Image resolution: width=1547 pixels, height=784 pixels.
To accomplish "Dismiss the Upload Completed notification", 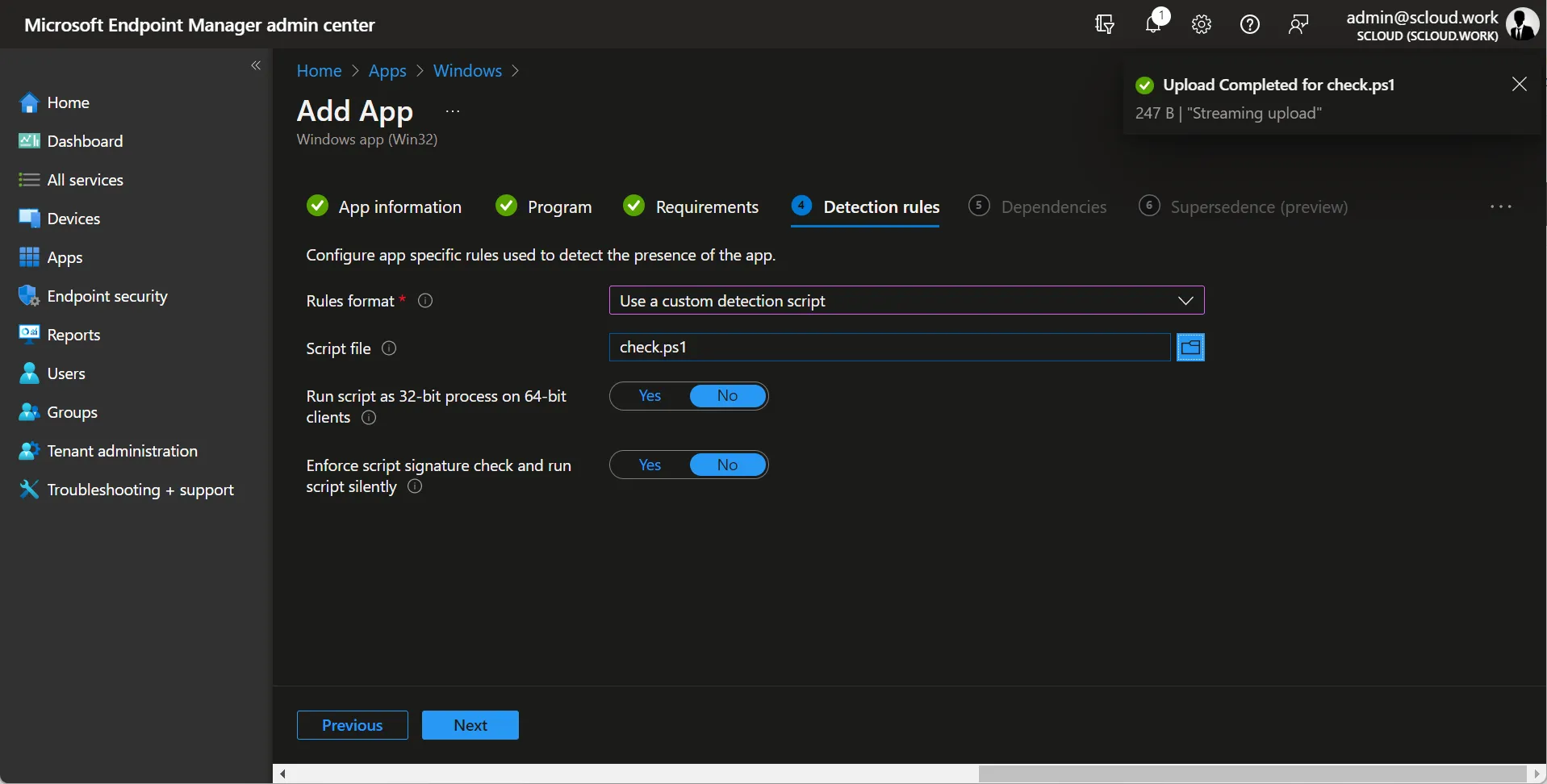I will point(1520,84).
